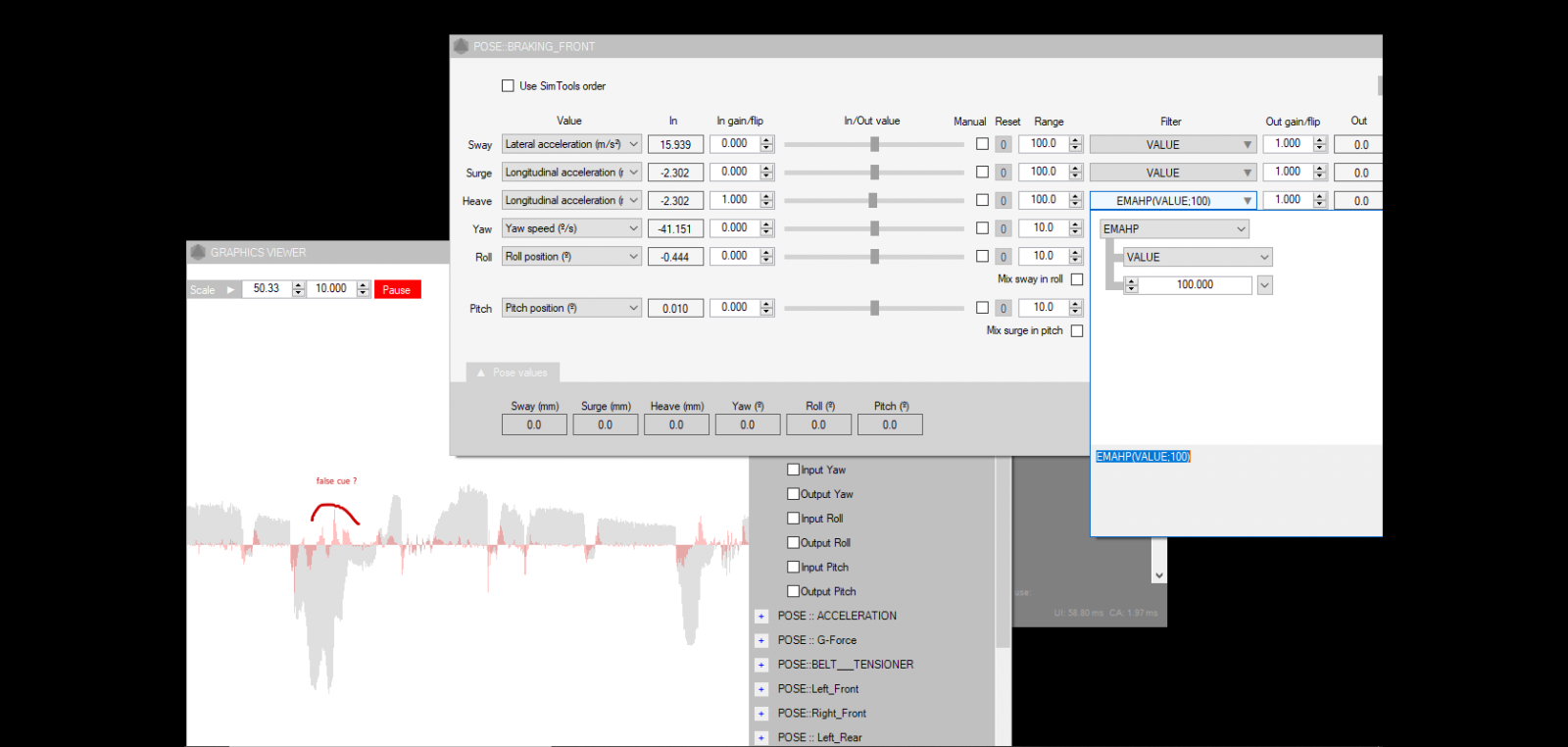Expand the POSE::BELT___TENSIONER plus icon
1568x747 pixels.
[760, 665]
